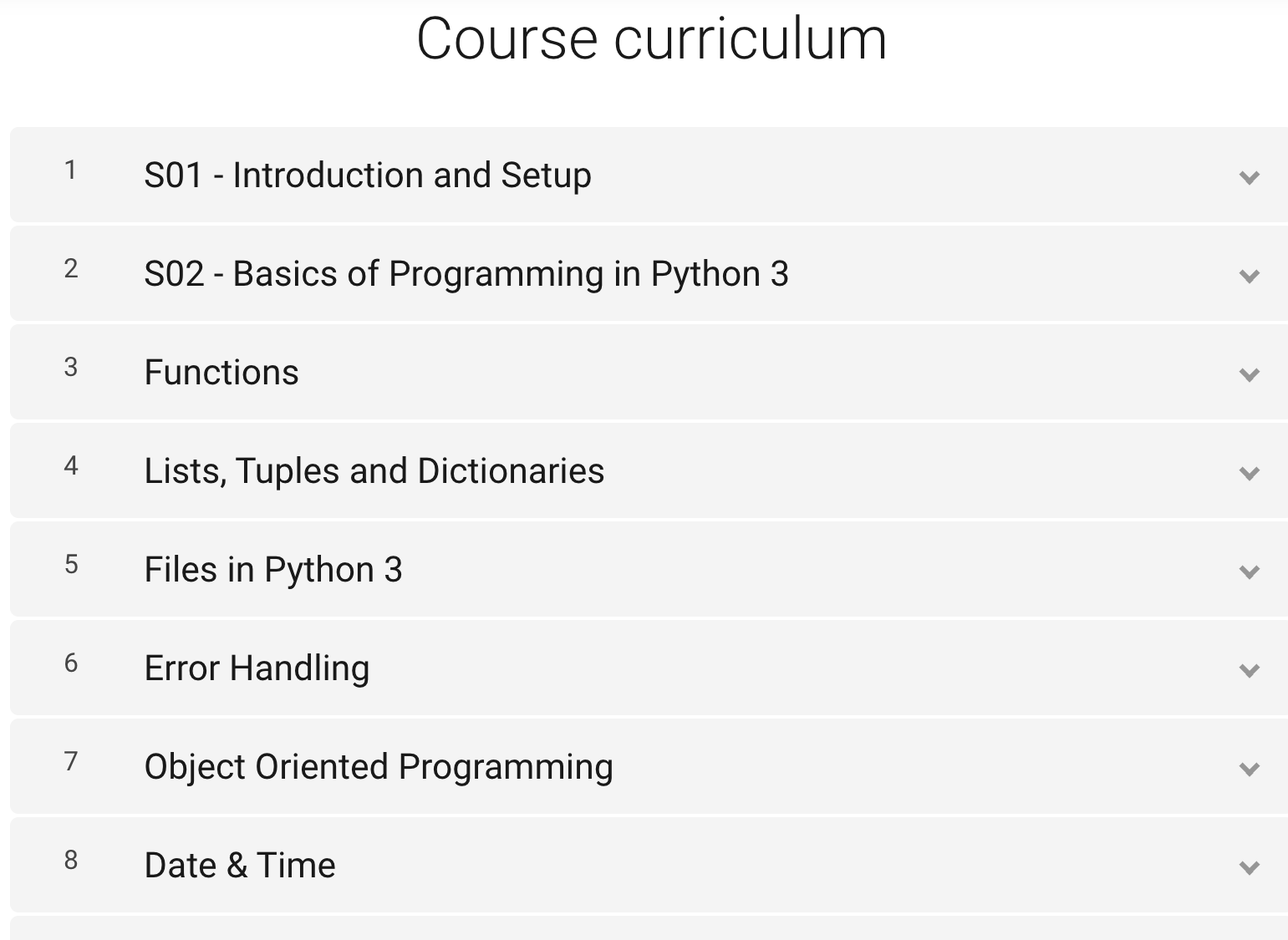1288x940 pixels.
Task: Click section number 7 beside Object Oriented Programming
Action: pos(71,762)
